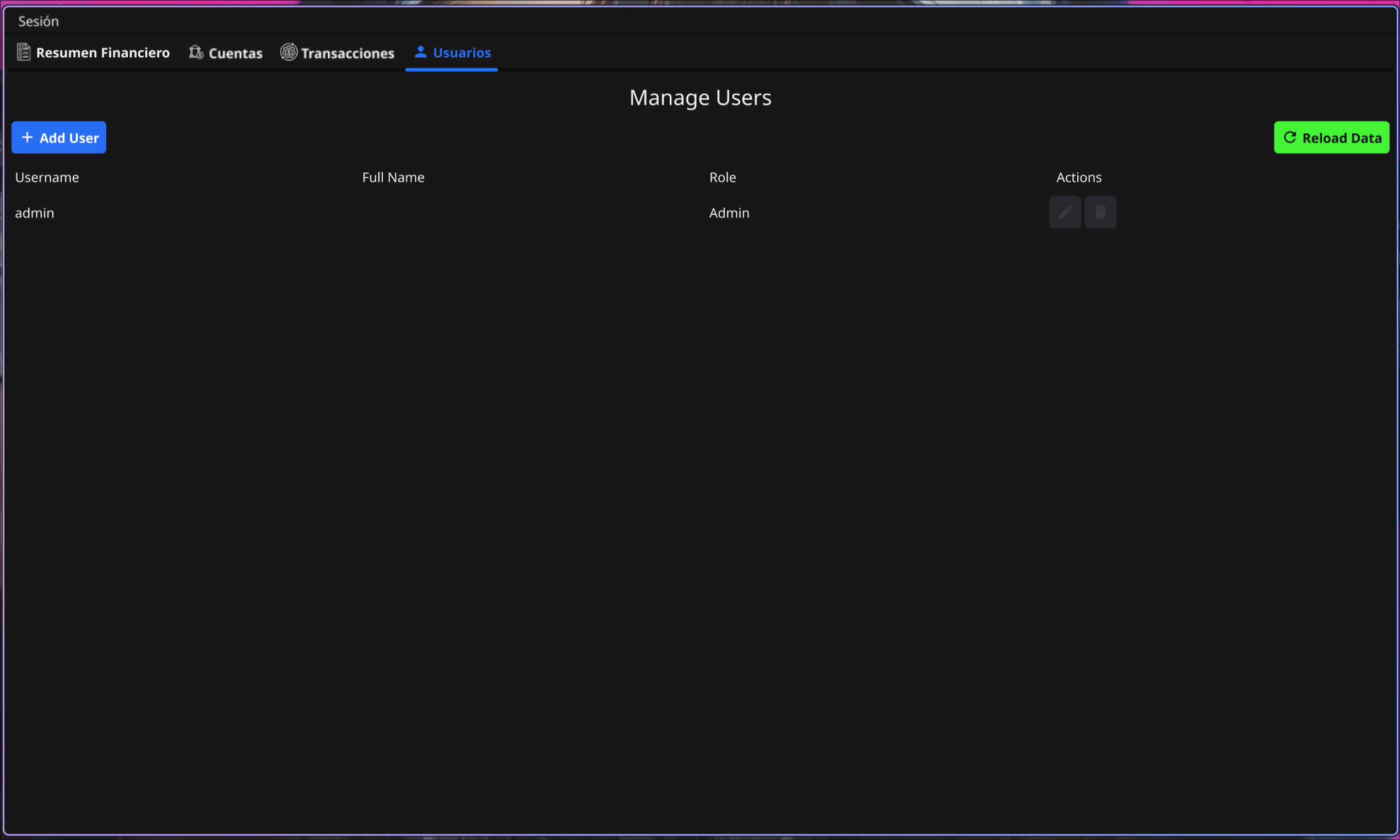Open the Sesión menu

pyautogui.click(x=39, y=21)
